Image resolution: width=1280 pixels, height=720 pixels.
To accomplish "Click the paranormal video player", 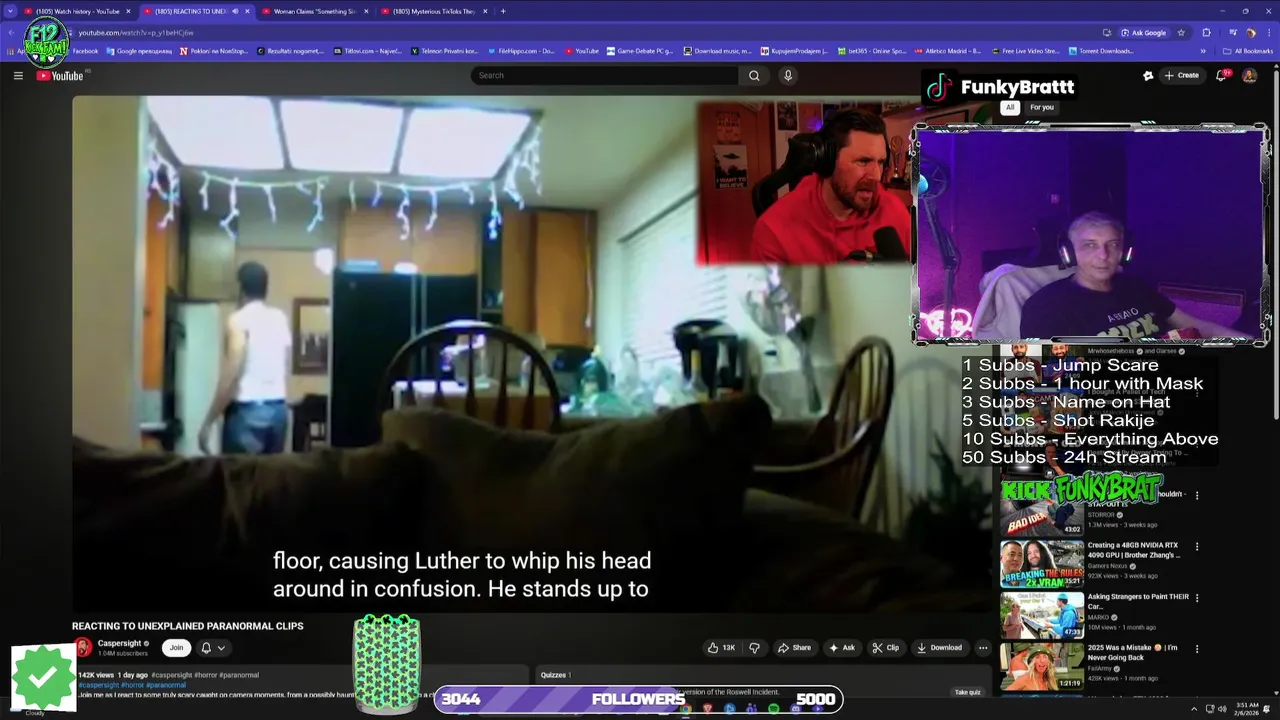I will click(531, 353).
